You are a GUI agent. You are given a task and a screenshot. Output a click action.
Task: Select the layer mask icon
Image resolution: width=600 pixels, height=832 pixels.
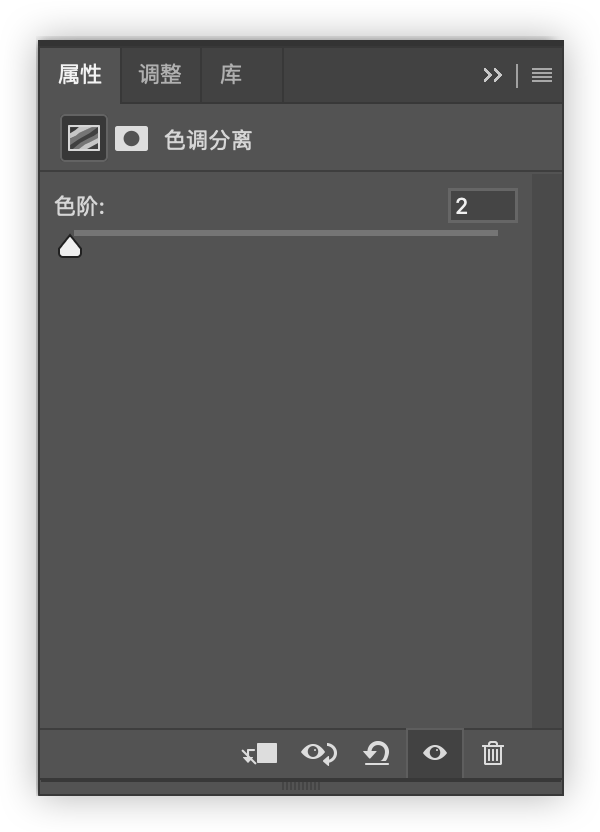click(131, 139)
